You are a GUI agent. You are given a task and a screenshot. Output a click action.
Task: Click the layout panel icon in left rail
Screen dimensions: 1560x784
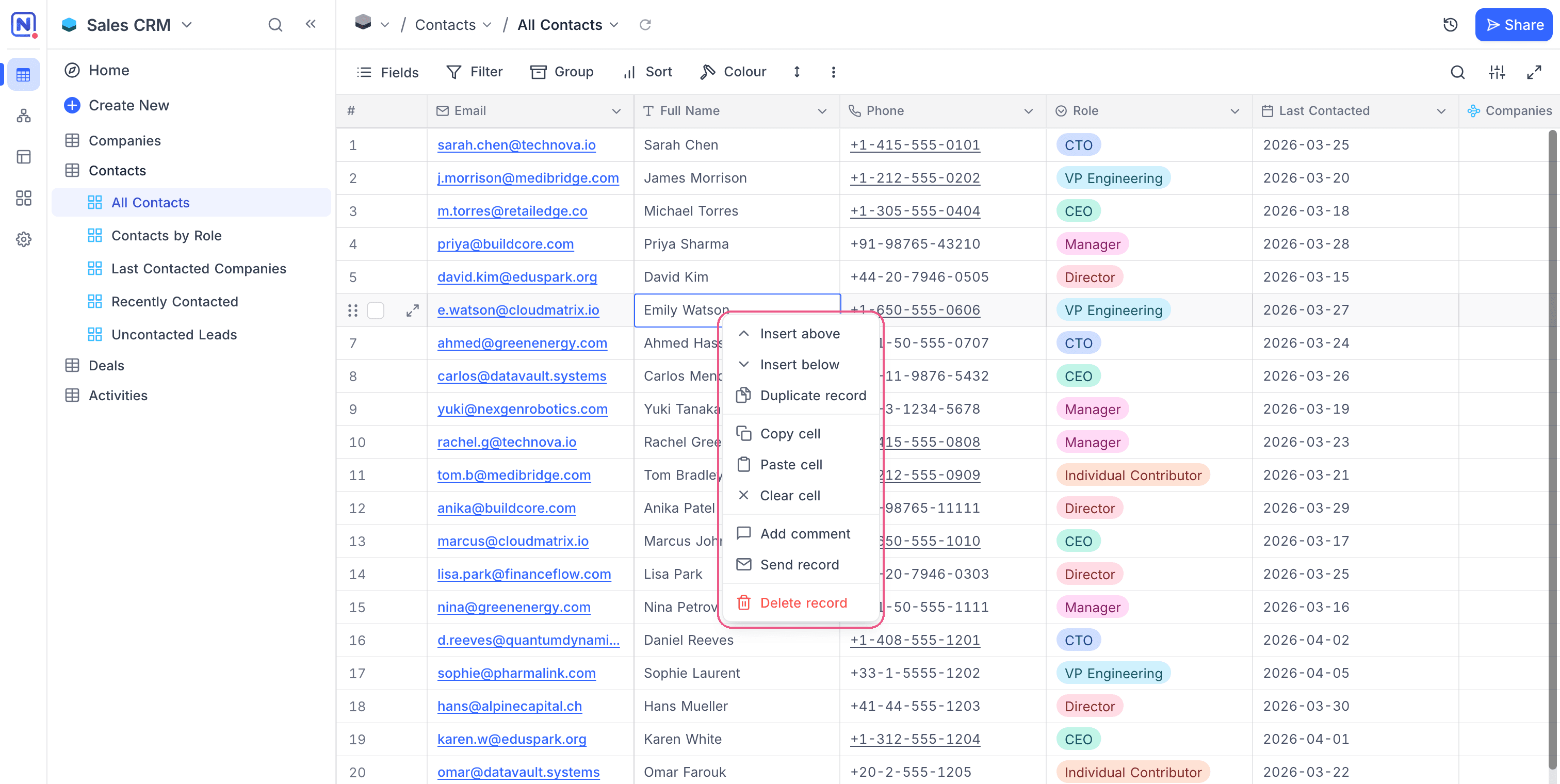24,157
